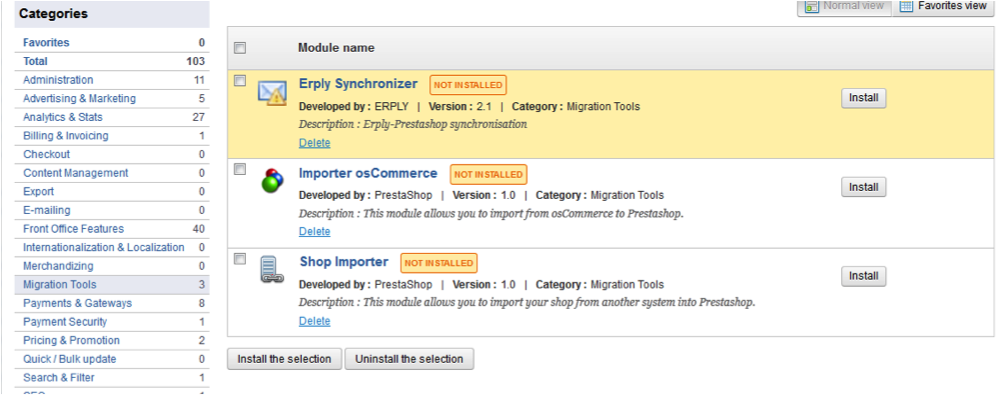Screen dimensions: 1000x395
Task: Toggle the select-all checkbox beside Module name
Action: [x=240, y=48]
